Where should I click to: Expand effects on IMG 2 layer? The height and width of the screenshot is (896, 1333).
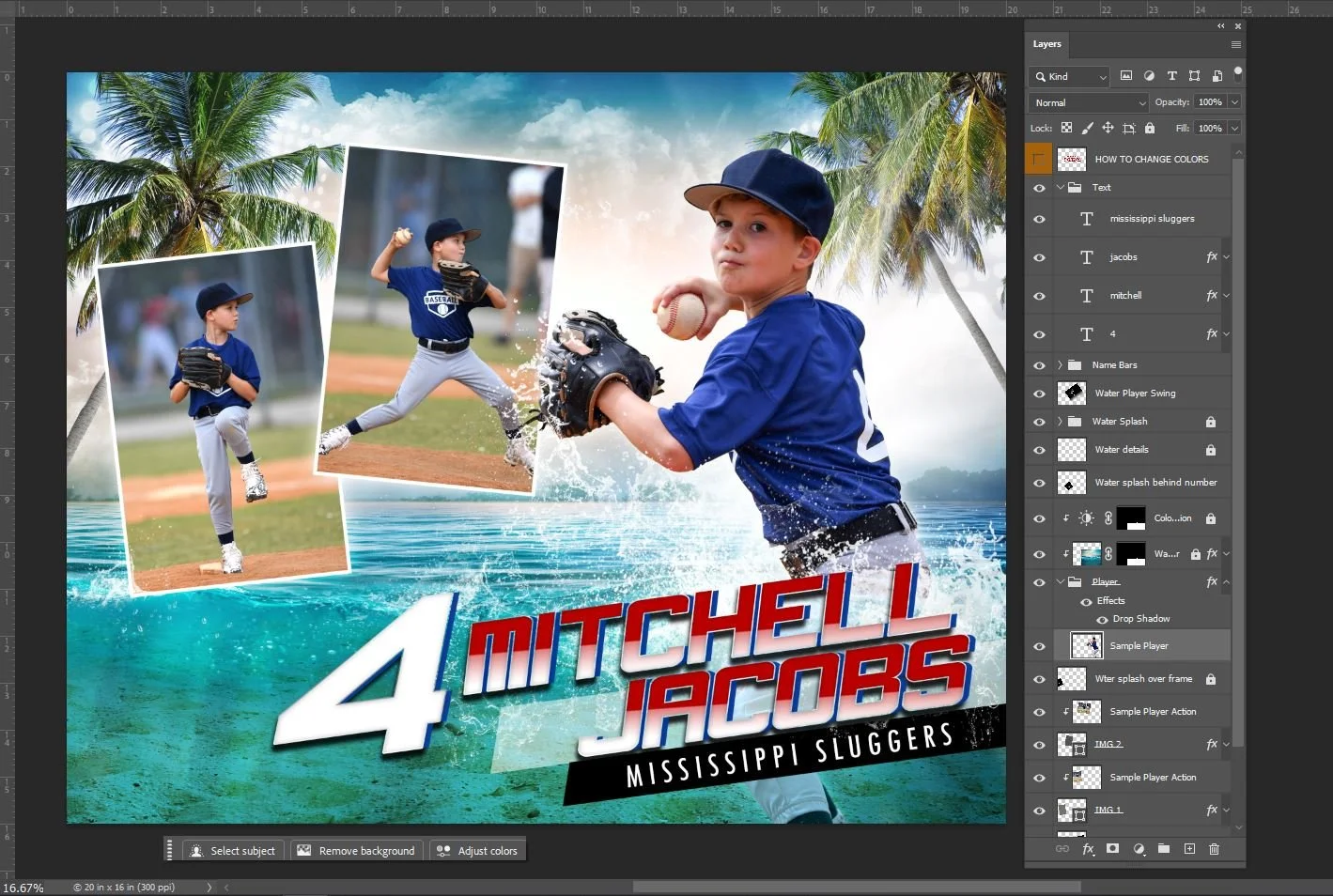pos(1226,745)
